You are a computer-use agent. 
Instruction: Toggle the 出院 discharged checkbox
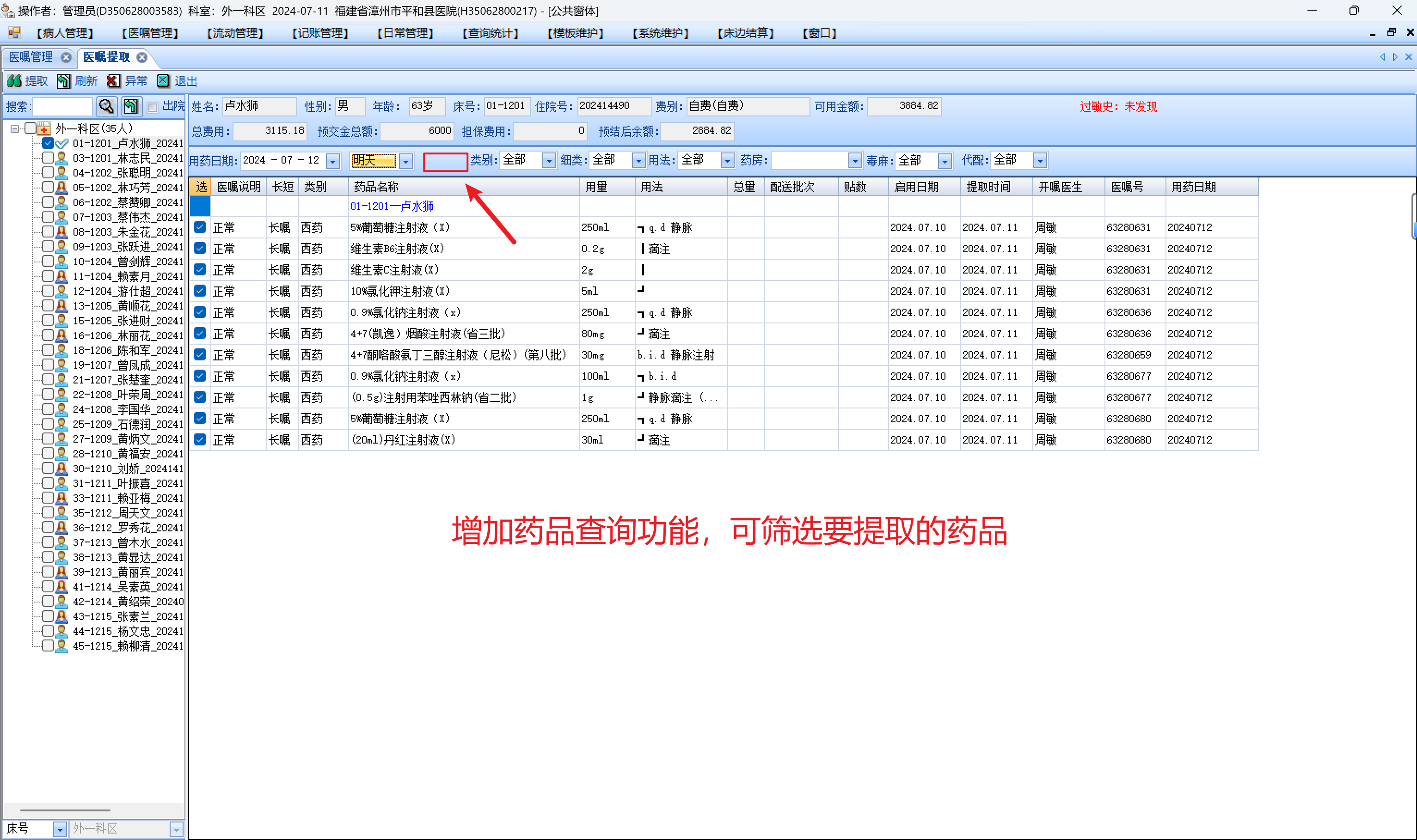153,107
